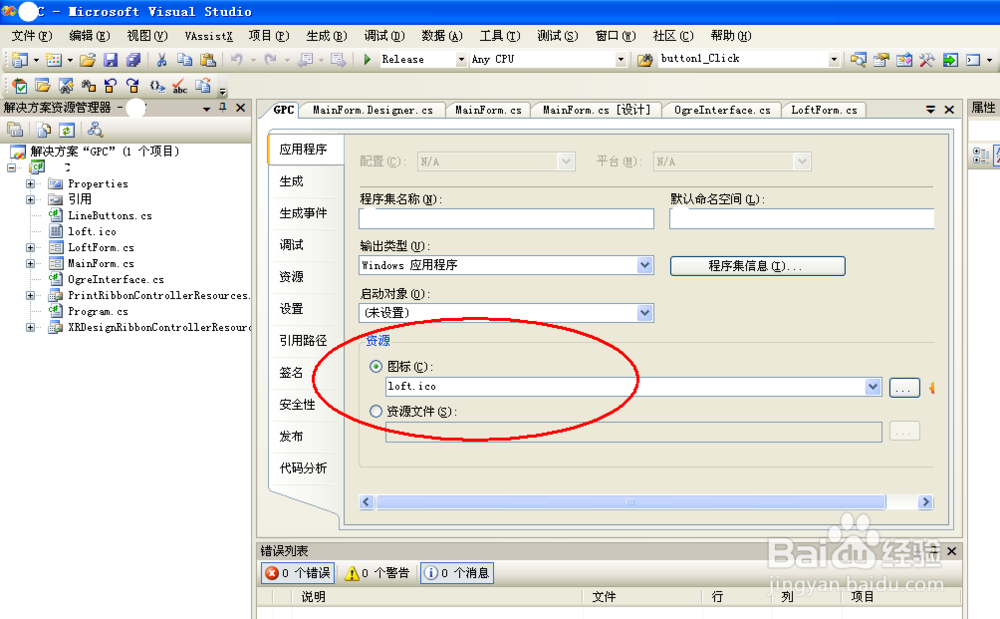Toggle the 0 个错误 errors filter
1000x619 pixels.
[298, 572]
